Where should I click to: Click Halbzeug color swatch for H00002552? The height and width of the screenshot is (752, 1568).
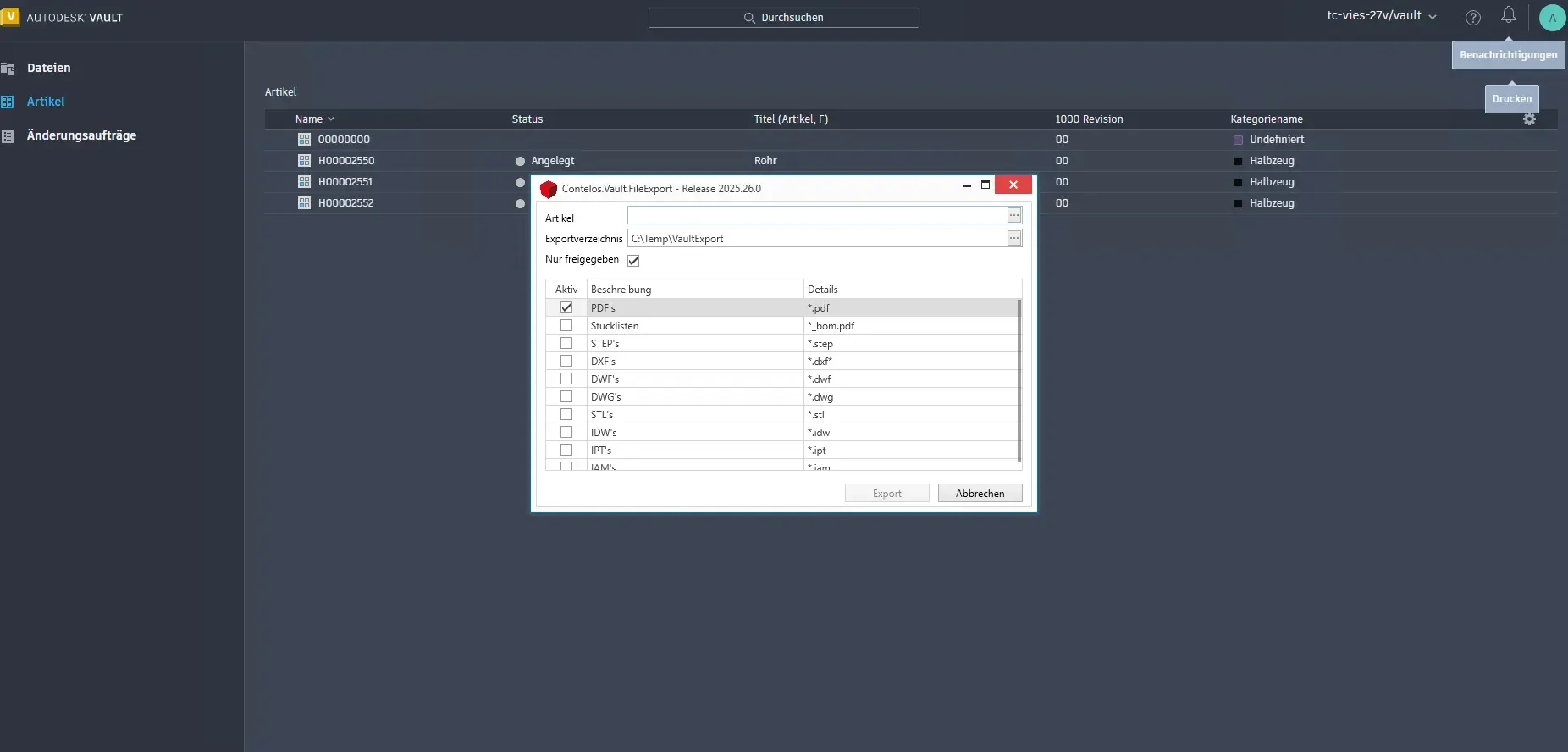point(1238,204)
